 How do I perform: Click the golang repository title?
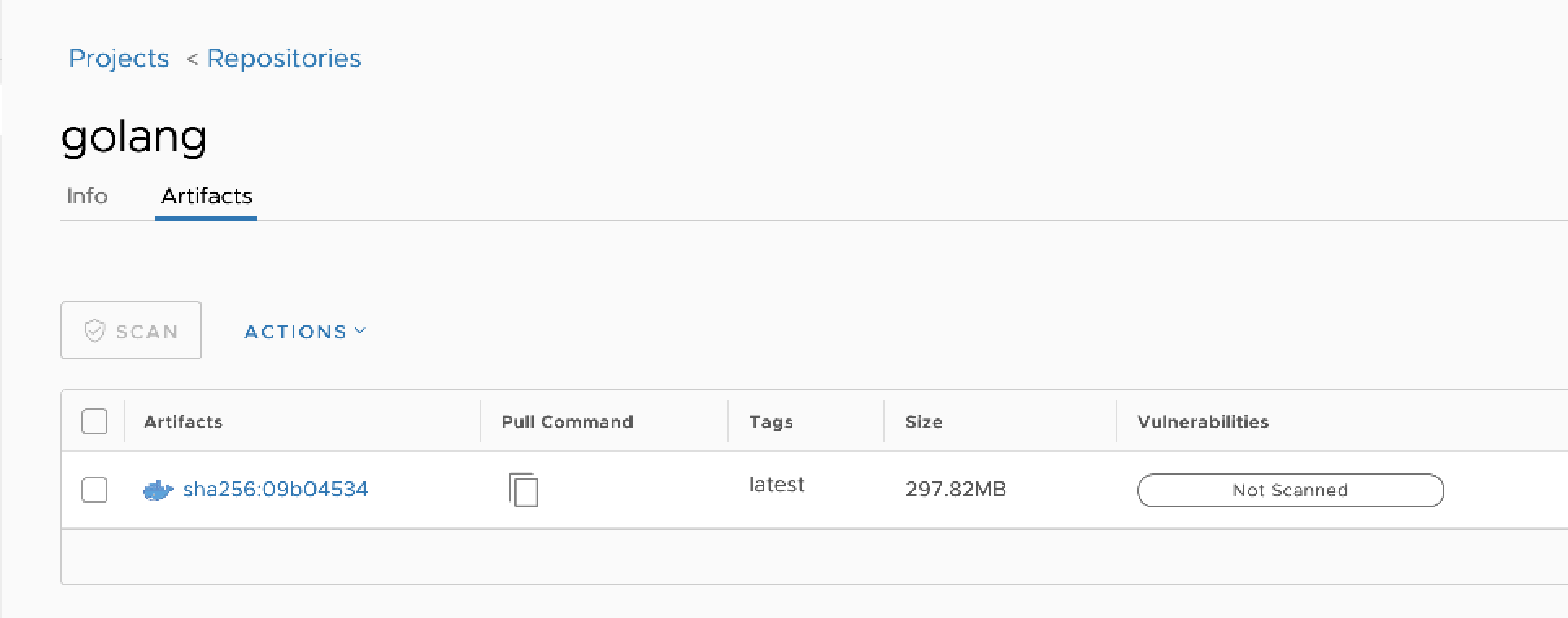coord(135,136)
